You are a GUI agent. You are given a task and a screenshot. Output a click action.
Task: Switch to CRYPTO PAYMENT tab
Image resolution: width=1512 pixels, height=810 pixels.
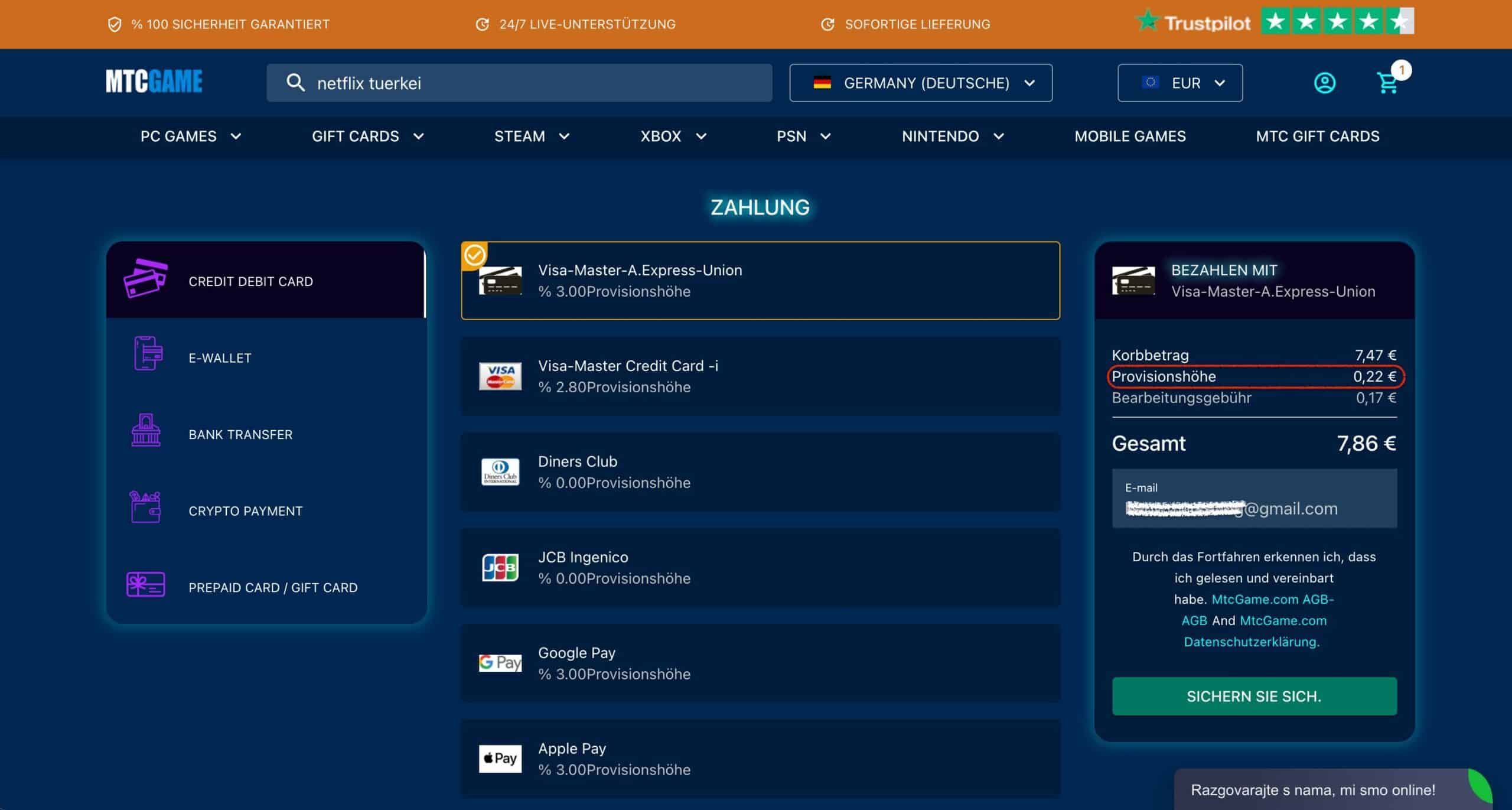266,510
